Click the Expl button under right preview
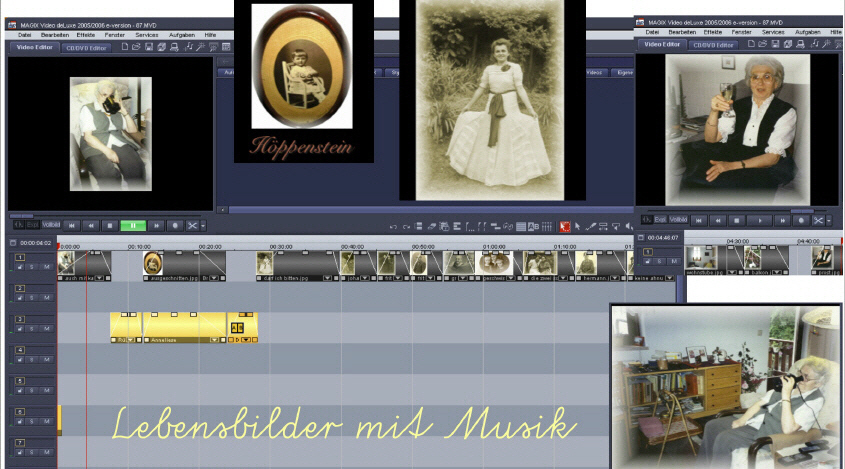This screenshot has width=845, height=469. coord(660,219)
